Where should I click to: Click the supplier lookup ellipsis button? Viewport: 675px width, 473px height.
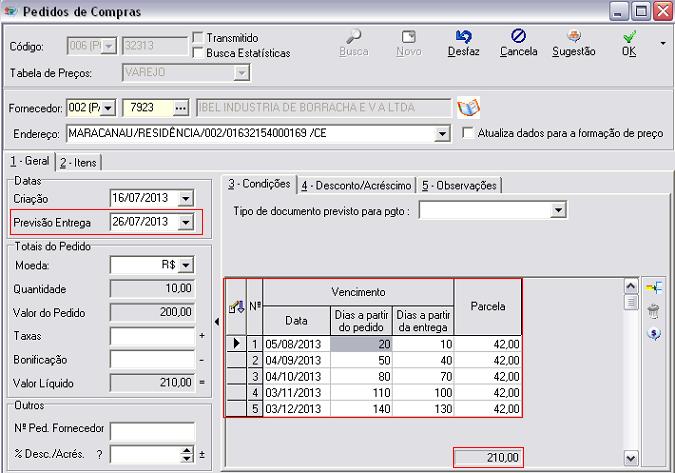tap(180, 107)
